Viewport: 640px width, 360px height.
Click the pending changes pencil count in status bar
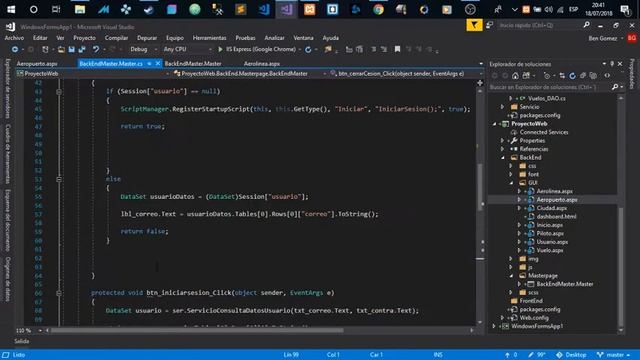coord(536,355)
